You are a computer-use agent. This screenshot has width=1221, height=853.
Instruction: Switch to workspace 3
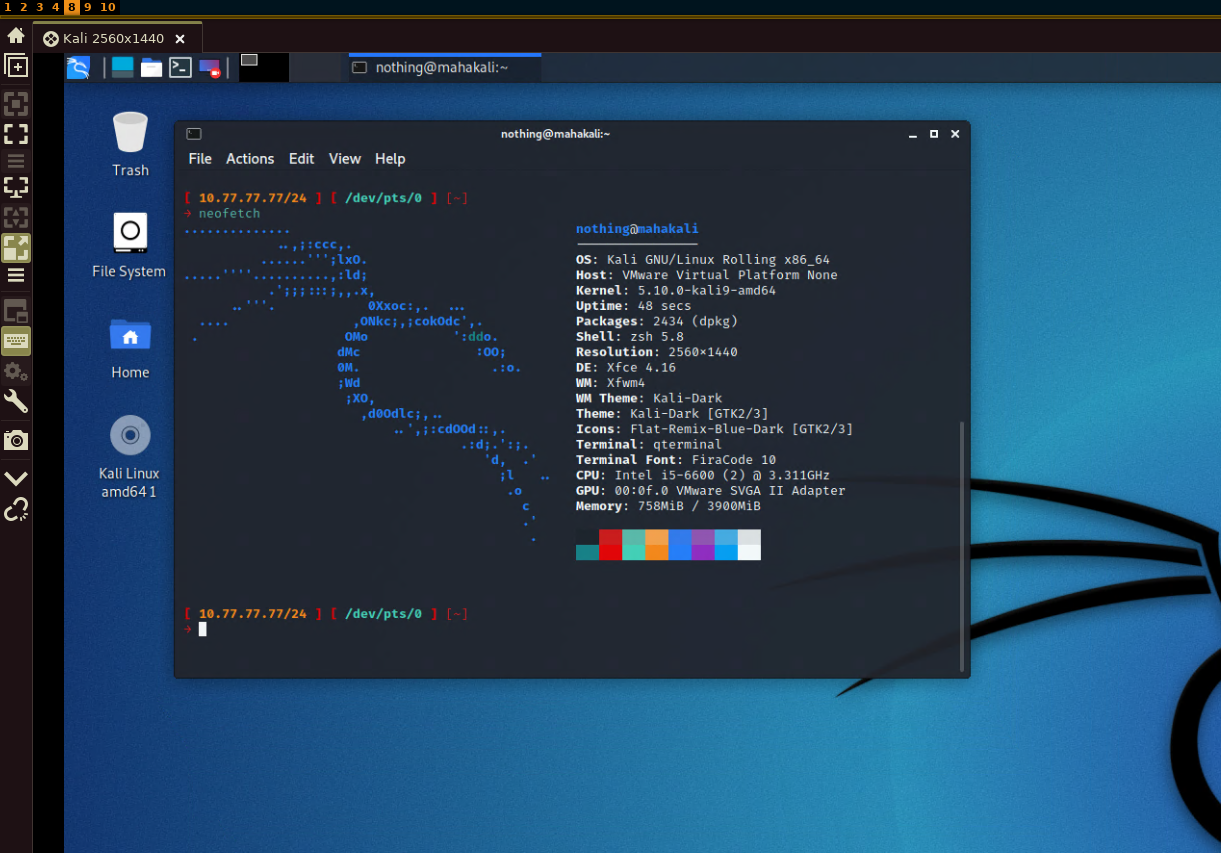[x=40, y=7]
